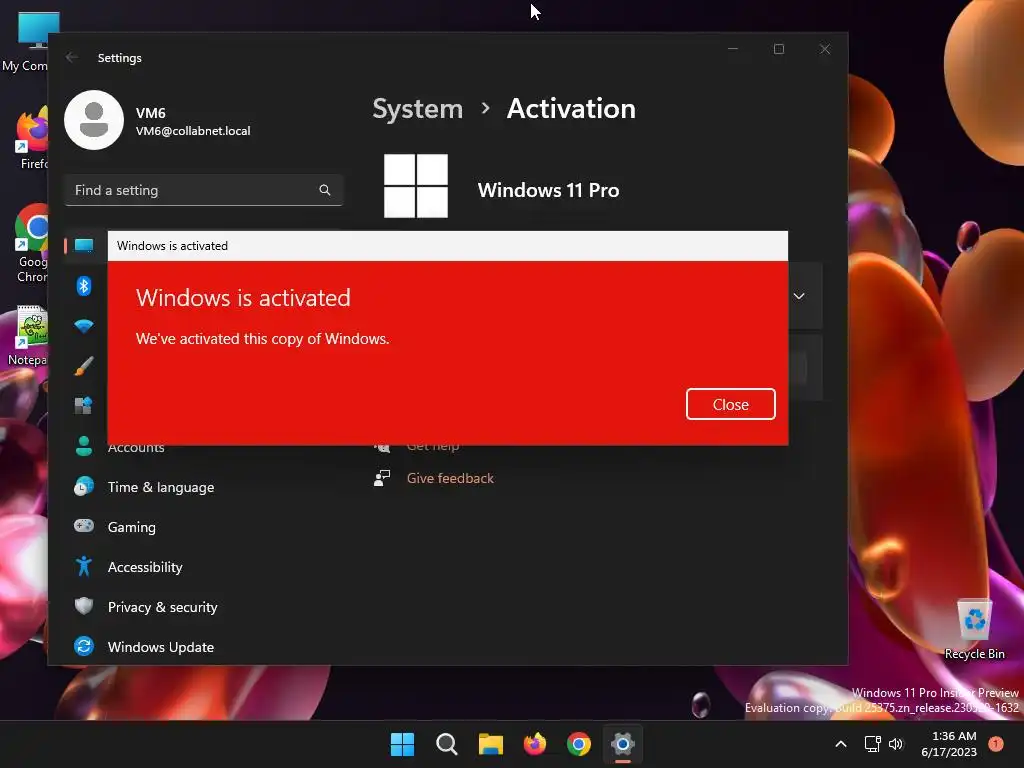Open the notification bell badge in tray
The height and width of the screenshot is (768, 1024).
(x=996, y=744)
